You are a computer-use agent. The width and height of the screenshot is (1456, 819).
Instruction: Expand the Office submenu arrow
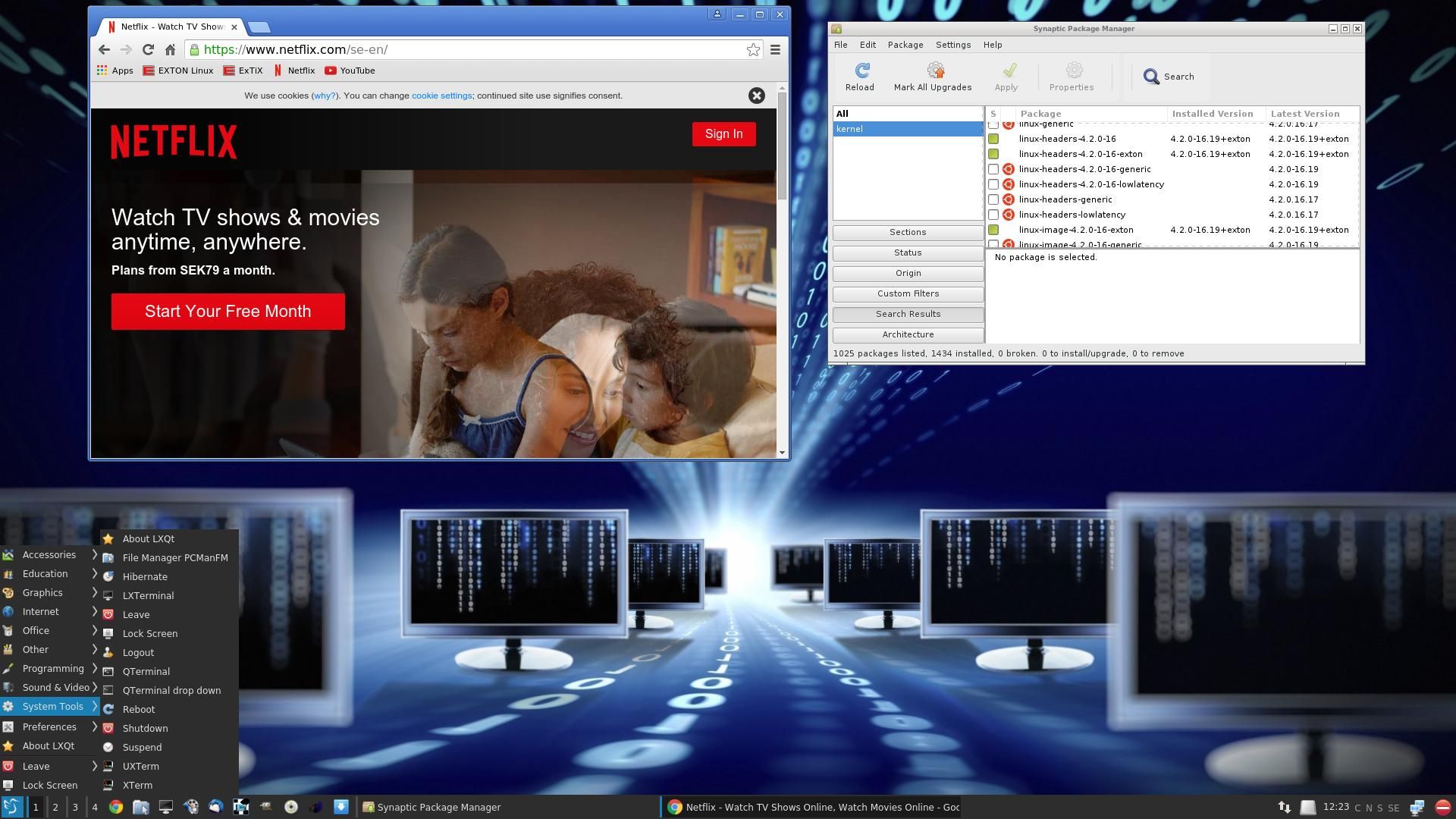click(95, 630)
